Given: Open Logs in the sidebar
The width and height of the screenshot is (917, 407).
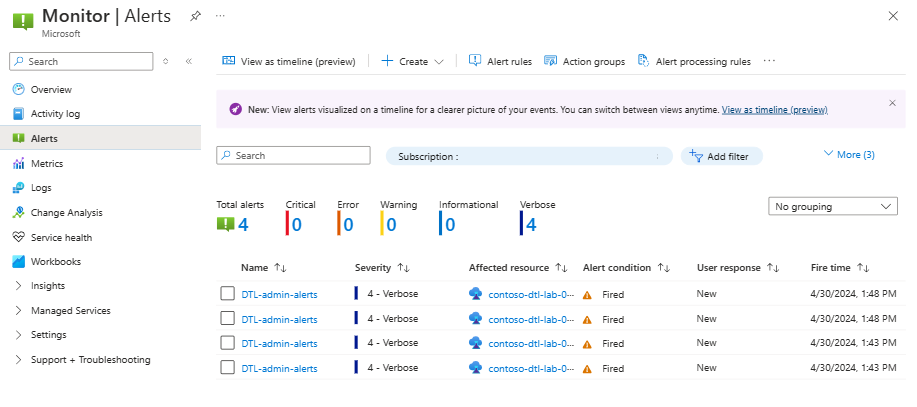Looking at the screenshot, I should tap(41, 188).
